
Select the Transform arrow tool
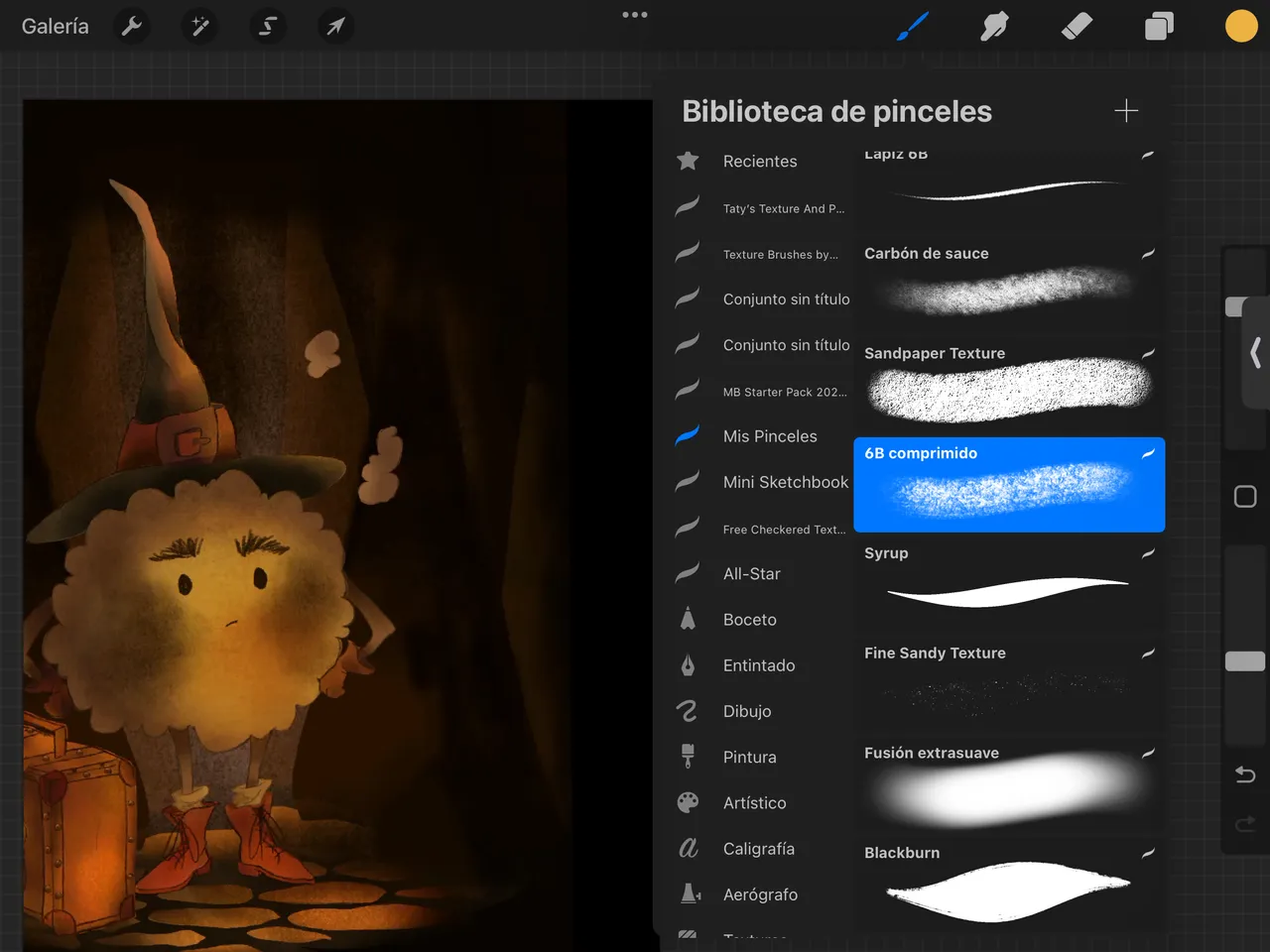point(335,27)
